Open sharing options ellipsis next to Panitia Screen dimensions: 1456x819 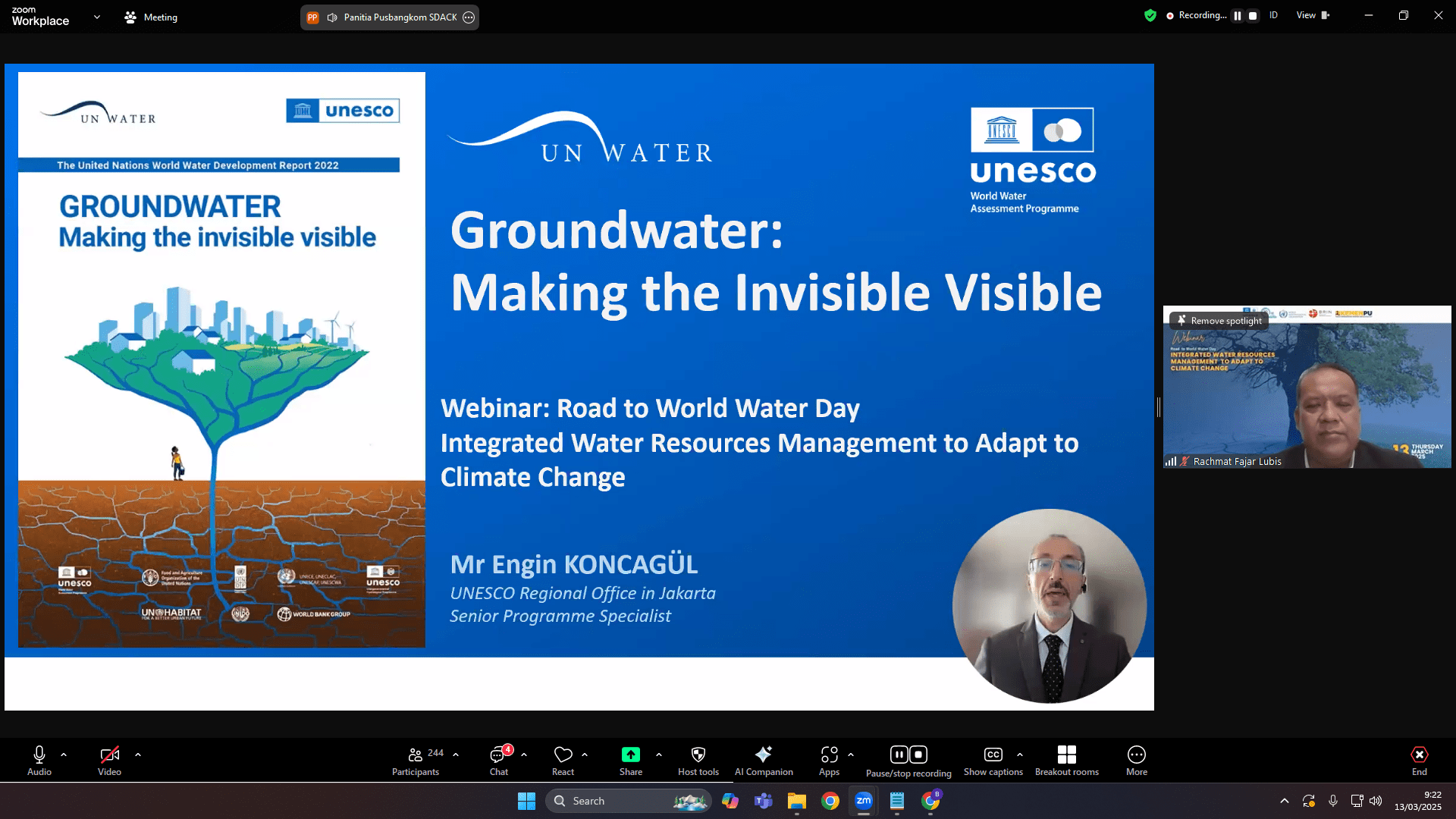(x=469, y=17)
